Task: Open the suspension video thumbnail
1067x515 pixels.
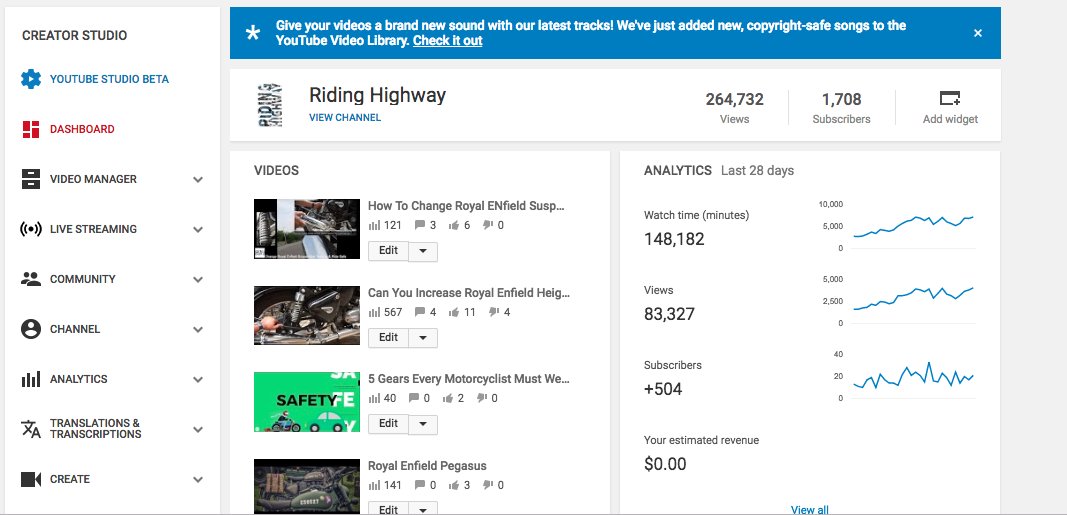Action: click(307, 229)
